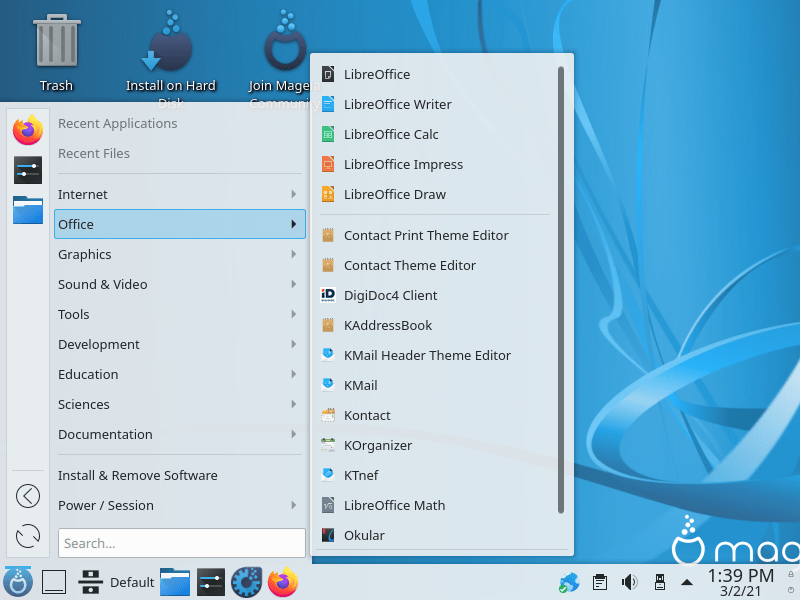Image resolution: width=800 pixels, height=600 pixels.
Task: Expand the Development category
Action: tap(180, 345)
